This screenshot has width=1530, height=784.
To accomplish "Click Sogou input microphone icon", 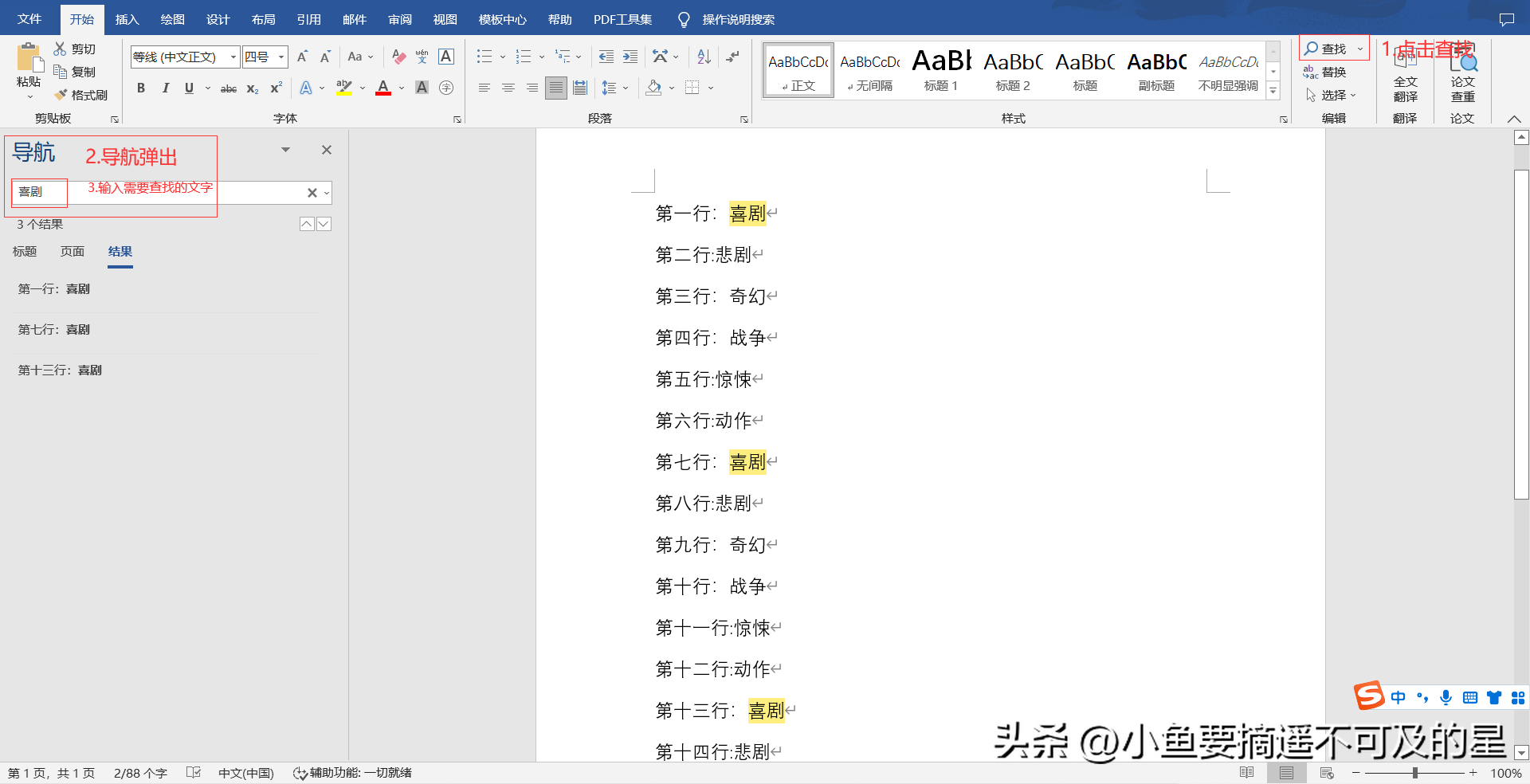I will 1446,698.
